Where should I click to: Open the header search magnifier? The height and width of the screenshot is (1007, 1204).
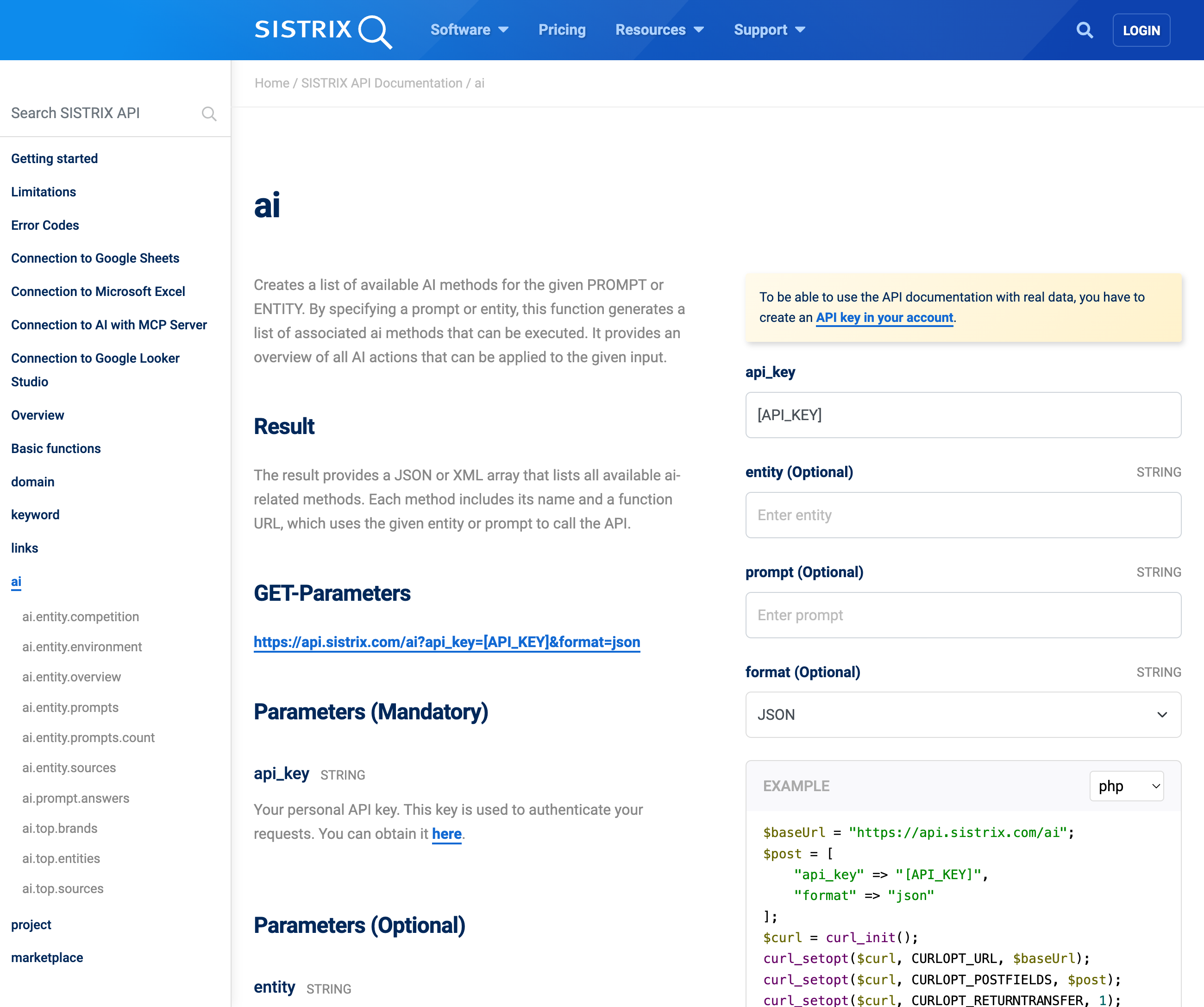coord(1084,30)
